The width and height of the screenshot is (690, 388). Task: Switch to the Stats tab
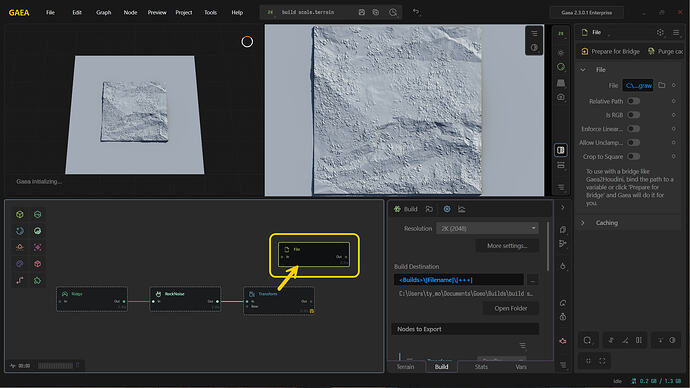point(481,366)
